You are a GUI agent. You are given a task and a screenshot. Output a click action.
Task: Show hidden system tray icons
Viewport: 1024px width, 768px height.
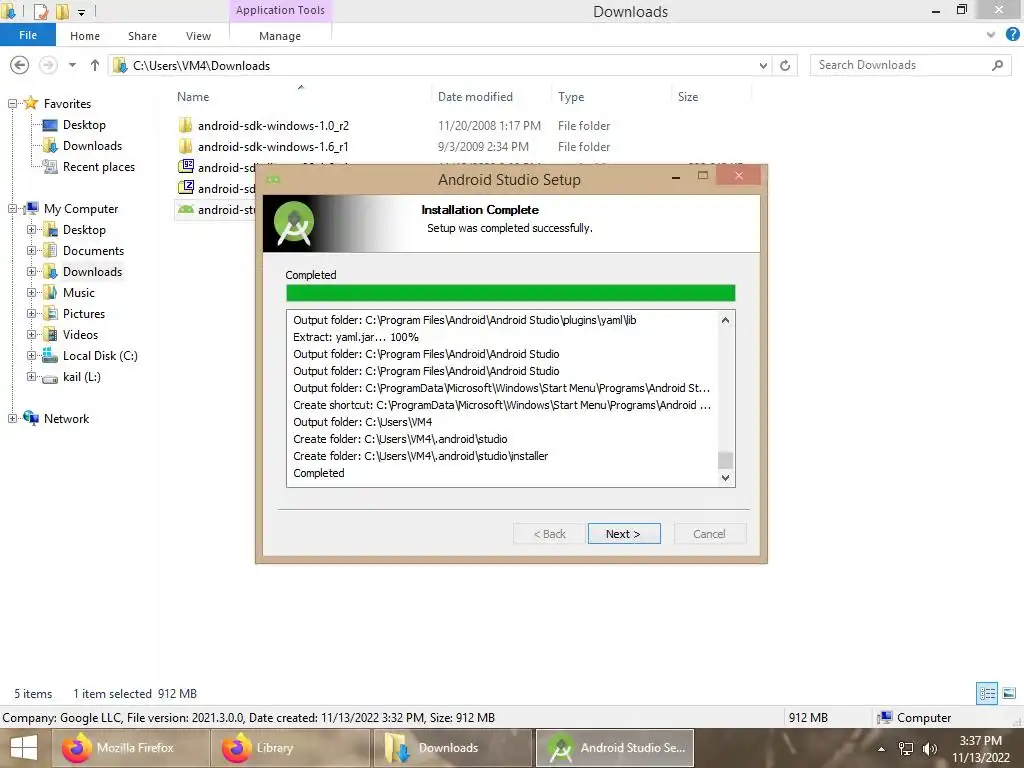[882, 749]
